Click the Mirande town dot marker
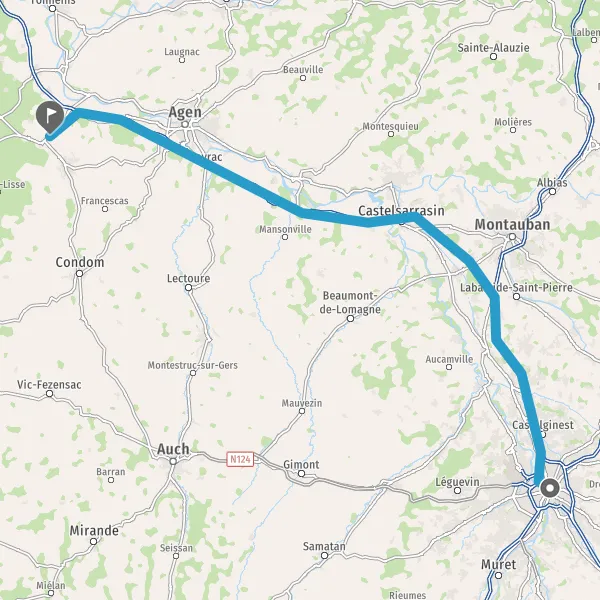This screenshot has width=600, height=600. click(x=93, y=541)
